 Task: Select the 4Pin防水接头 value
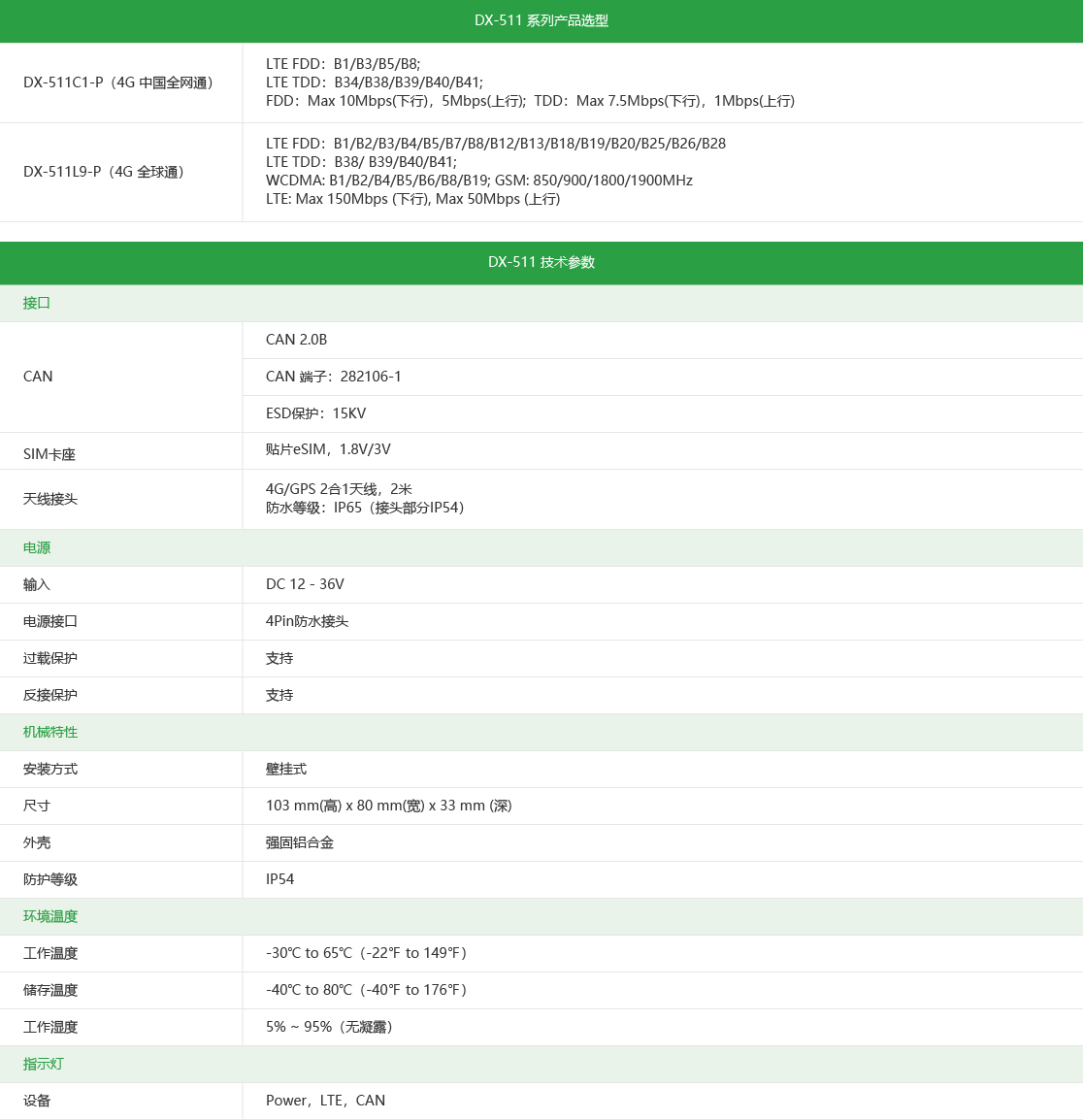click(308, 621)
